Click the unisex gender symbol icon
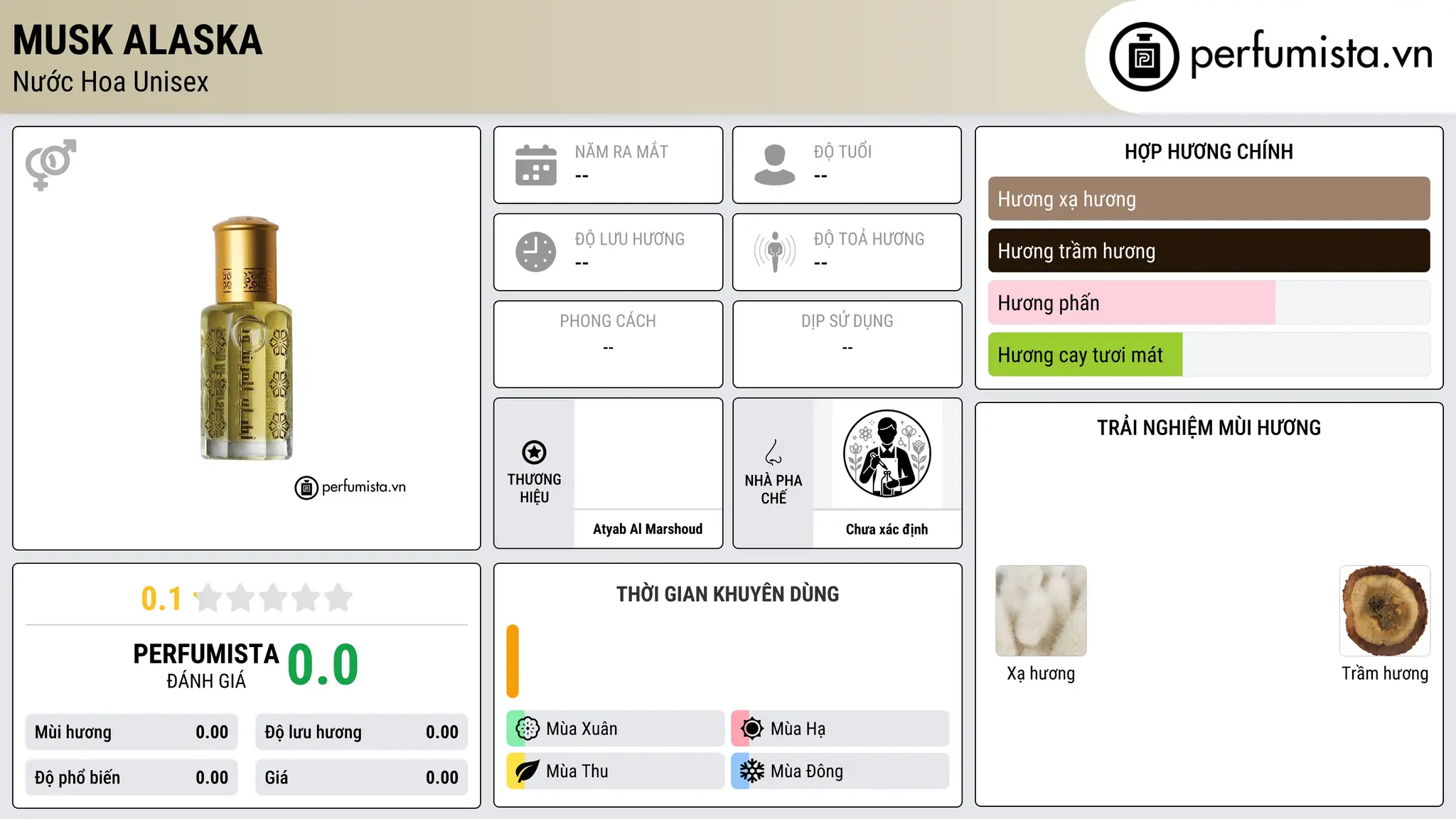Screen dimensions: 1456x819 50,165
